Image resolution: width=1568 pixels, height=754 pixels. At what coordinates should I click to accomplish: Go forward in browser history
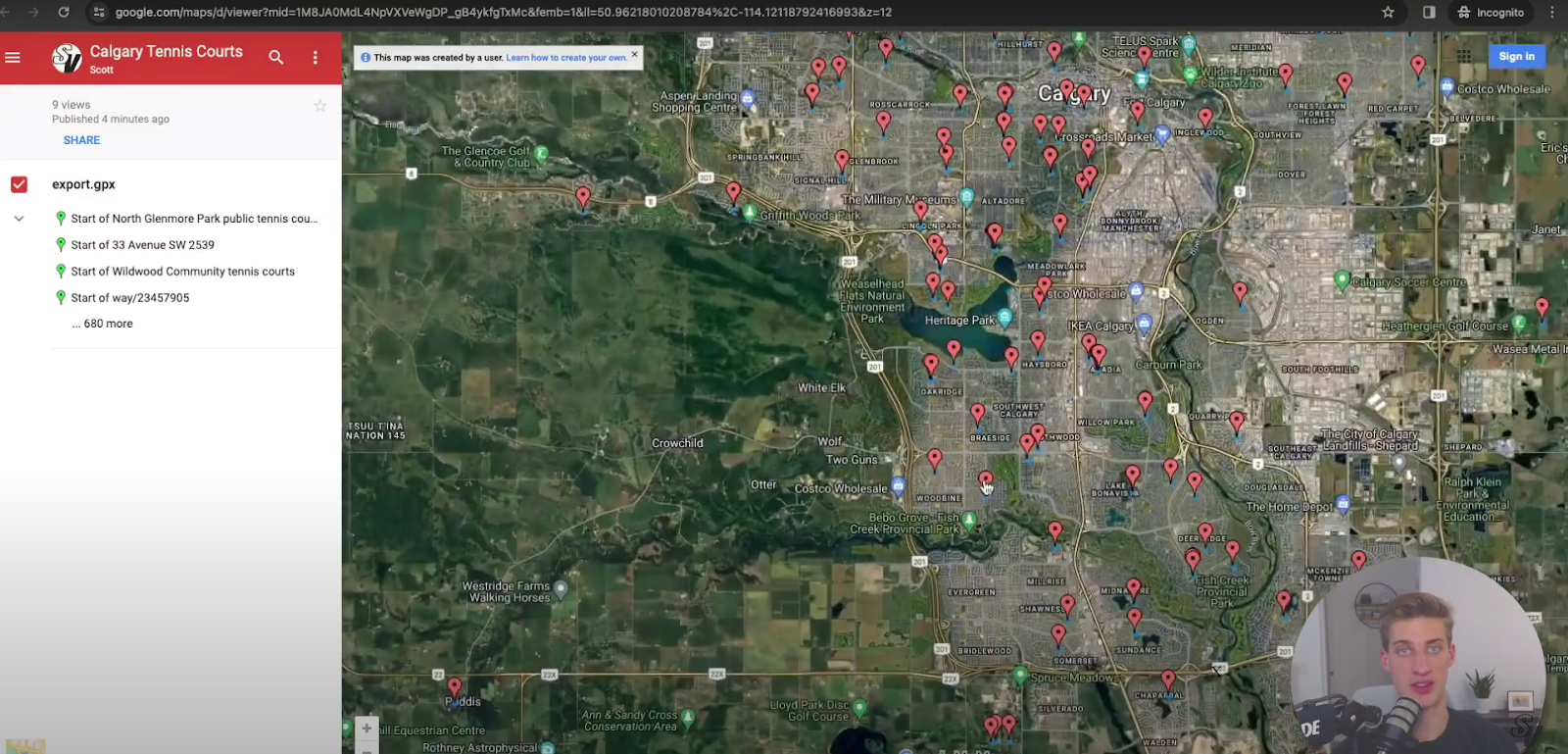(x=33, y=12)
